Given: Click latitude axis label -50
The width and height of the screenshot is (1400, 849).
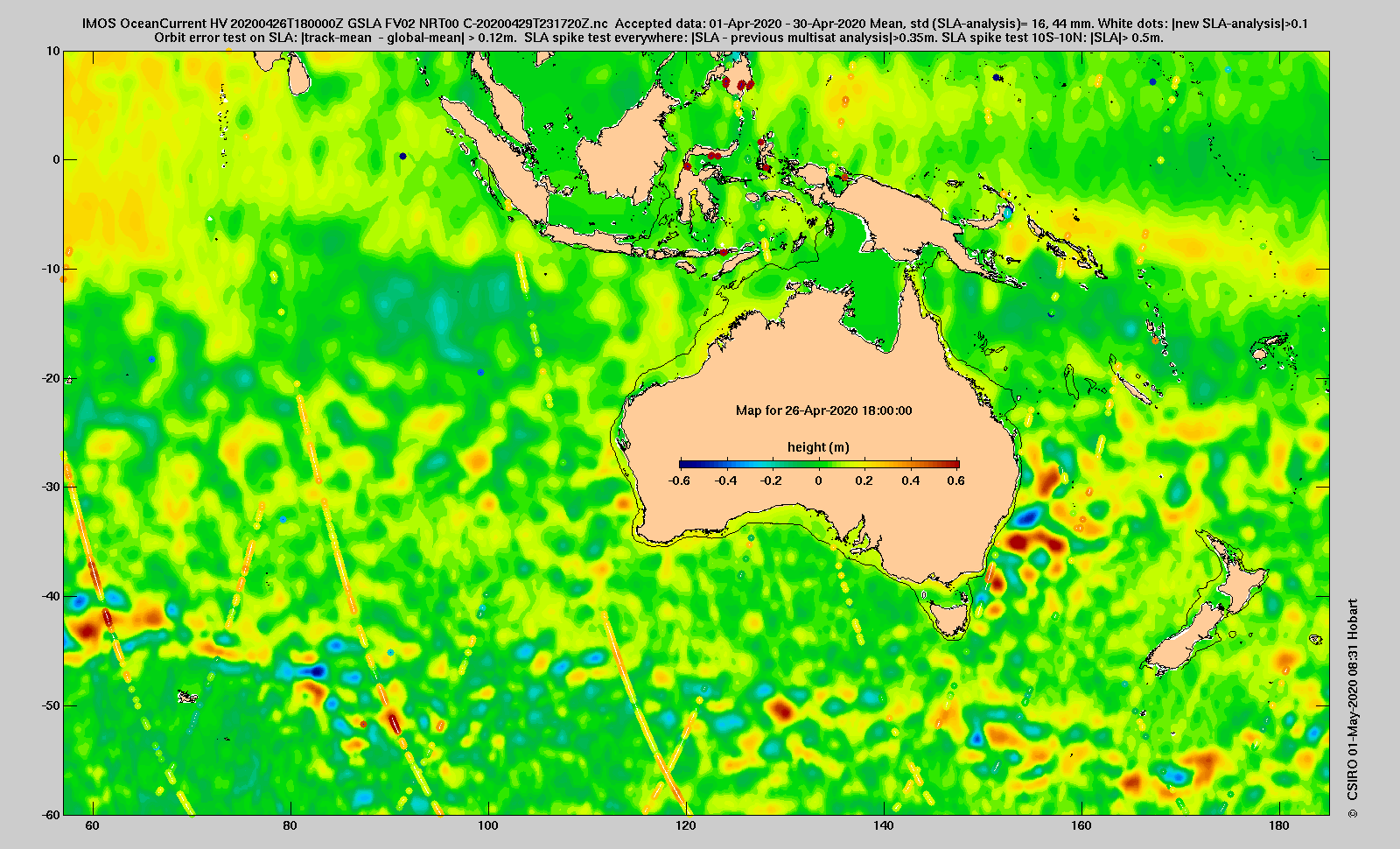Looking at the screenshot, I should 52,705.
